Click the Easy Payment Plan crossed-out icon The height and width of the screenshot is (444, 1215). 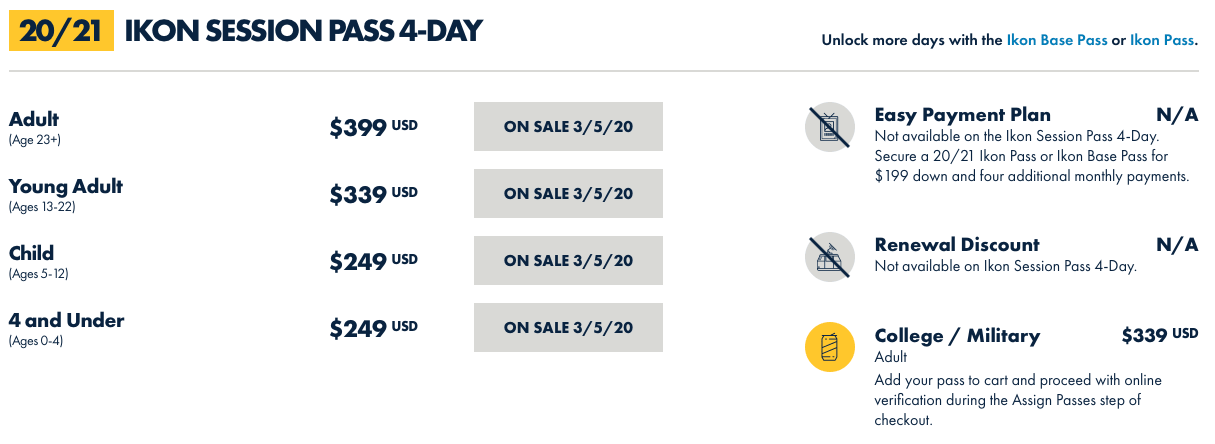(x=830, y=127)
